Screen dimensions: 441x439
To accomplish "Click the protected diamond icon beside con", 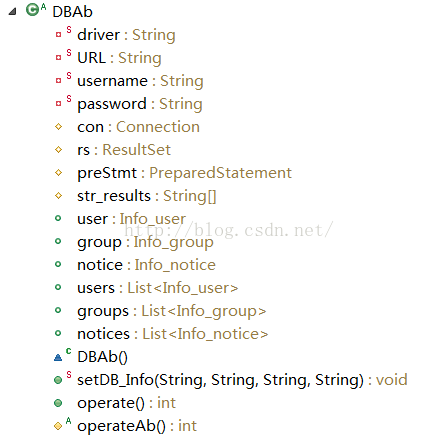I will tap(59, 127).
